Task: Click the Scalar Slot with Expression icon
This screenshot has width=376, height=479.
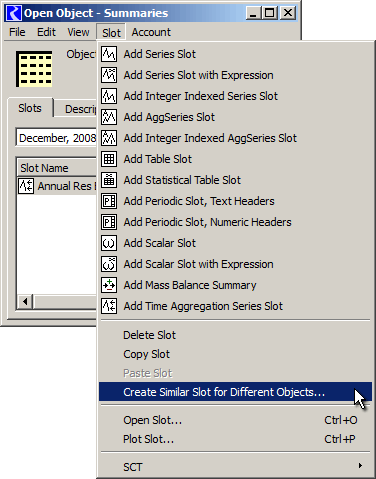Action: (x=109, y=264)
